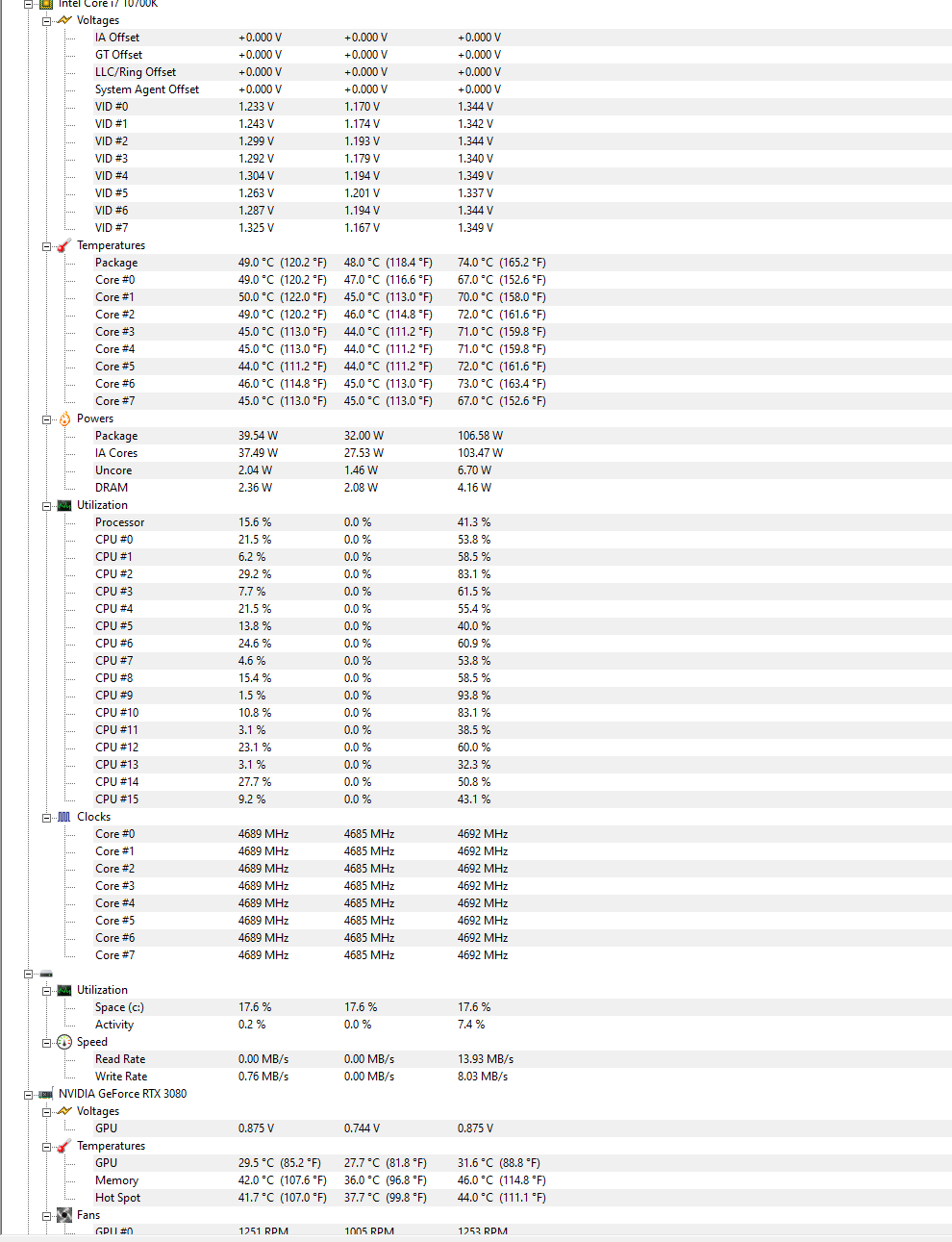The image size is (952, 1242).
Task: Click the CPU Voltages lightning icon
Action: pyautogui.click(x=64, y=20)
